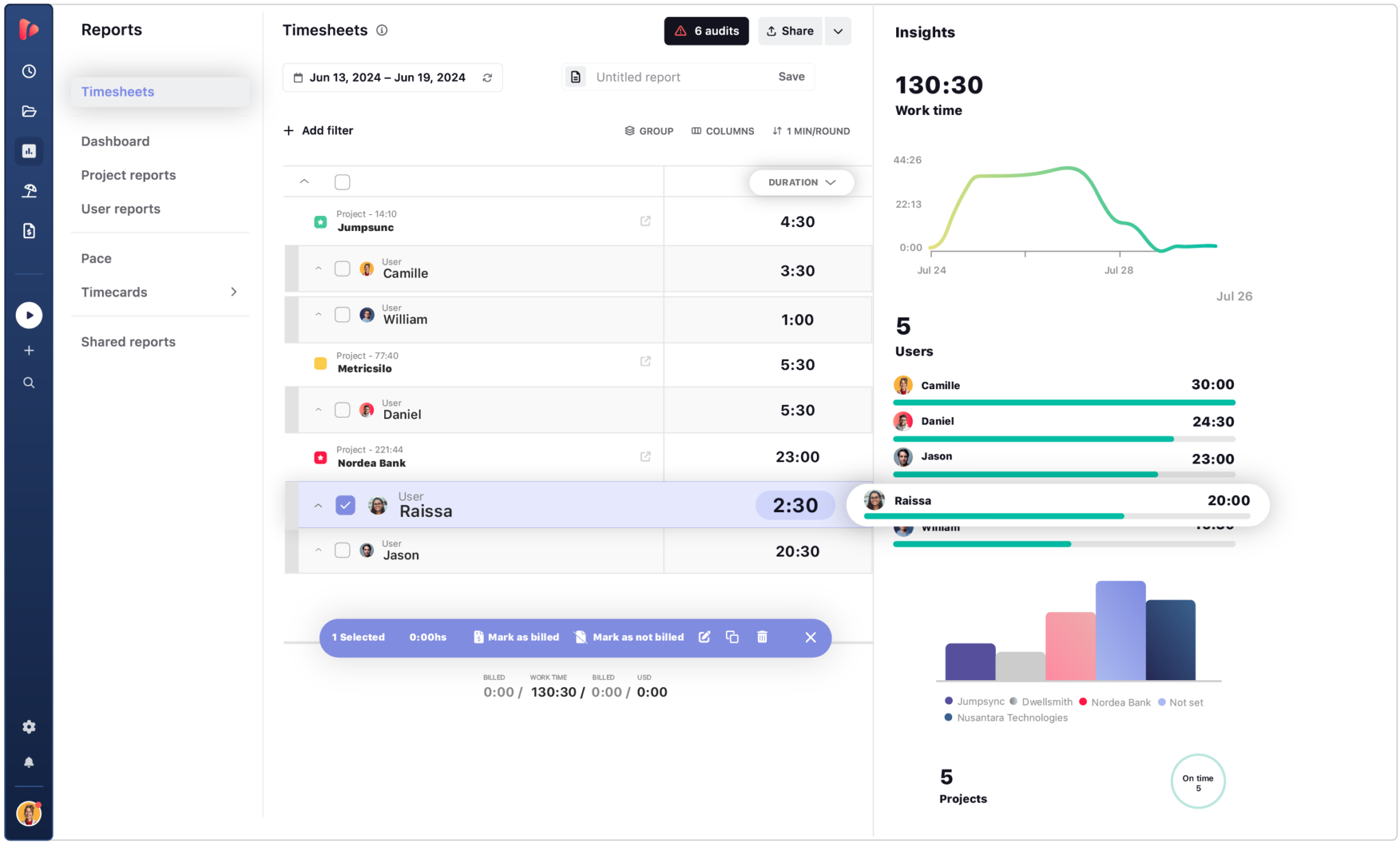Open invoices via the dollar document icon
The width and height of the screenshot is (1400, 843).
tap(29, 230)
